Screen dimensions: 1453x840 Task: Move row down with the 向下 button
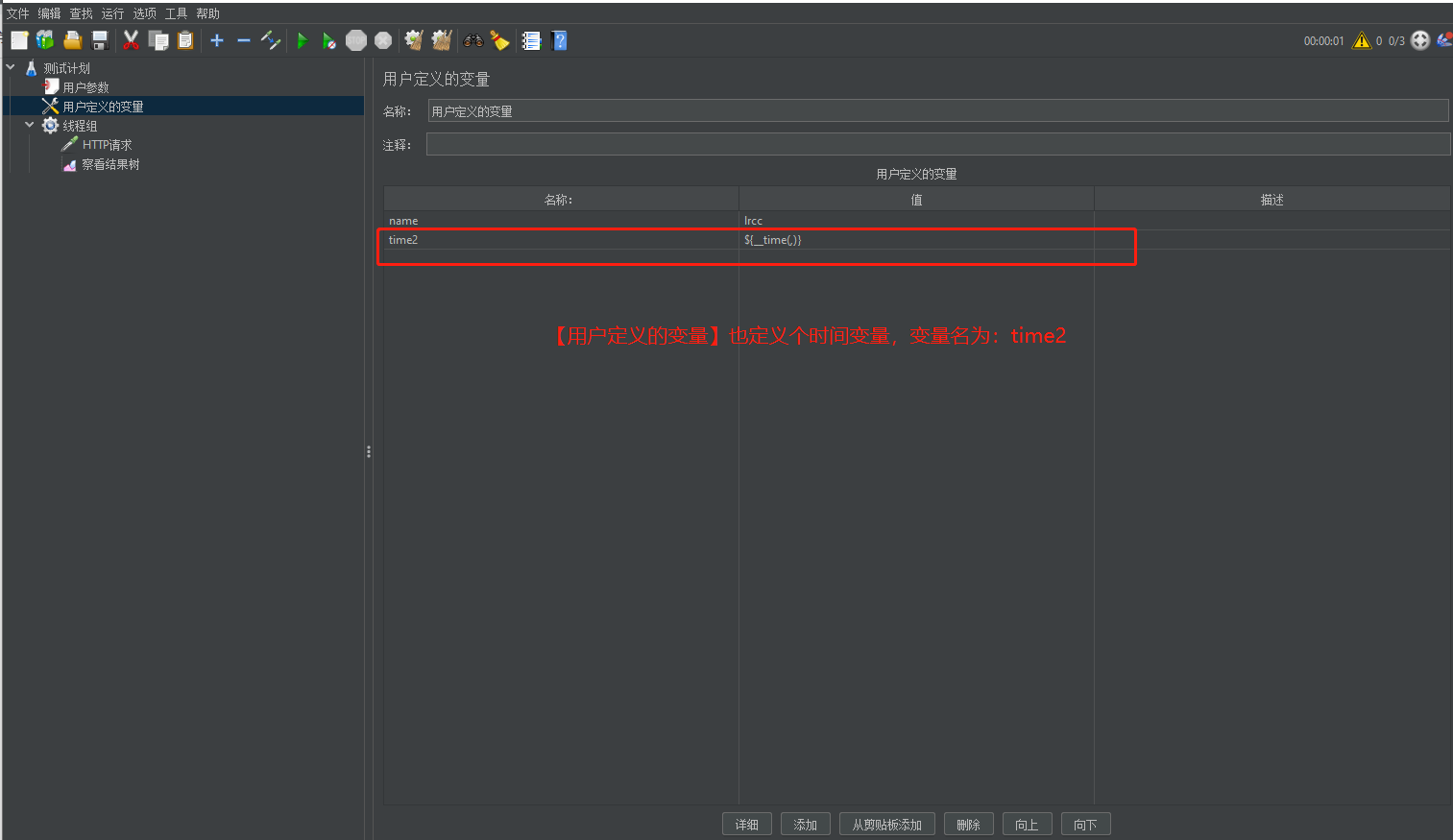click(1086, 825)
